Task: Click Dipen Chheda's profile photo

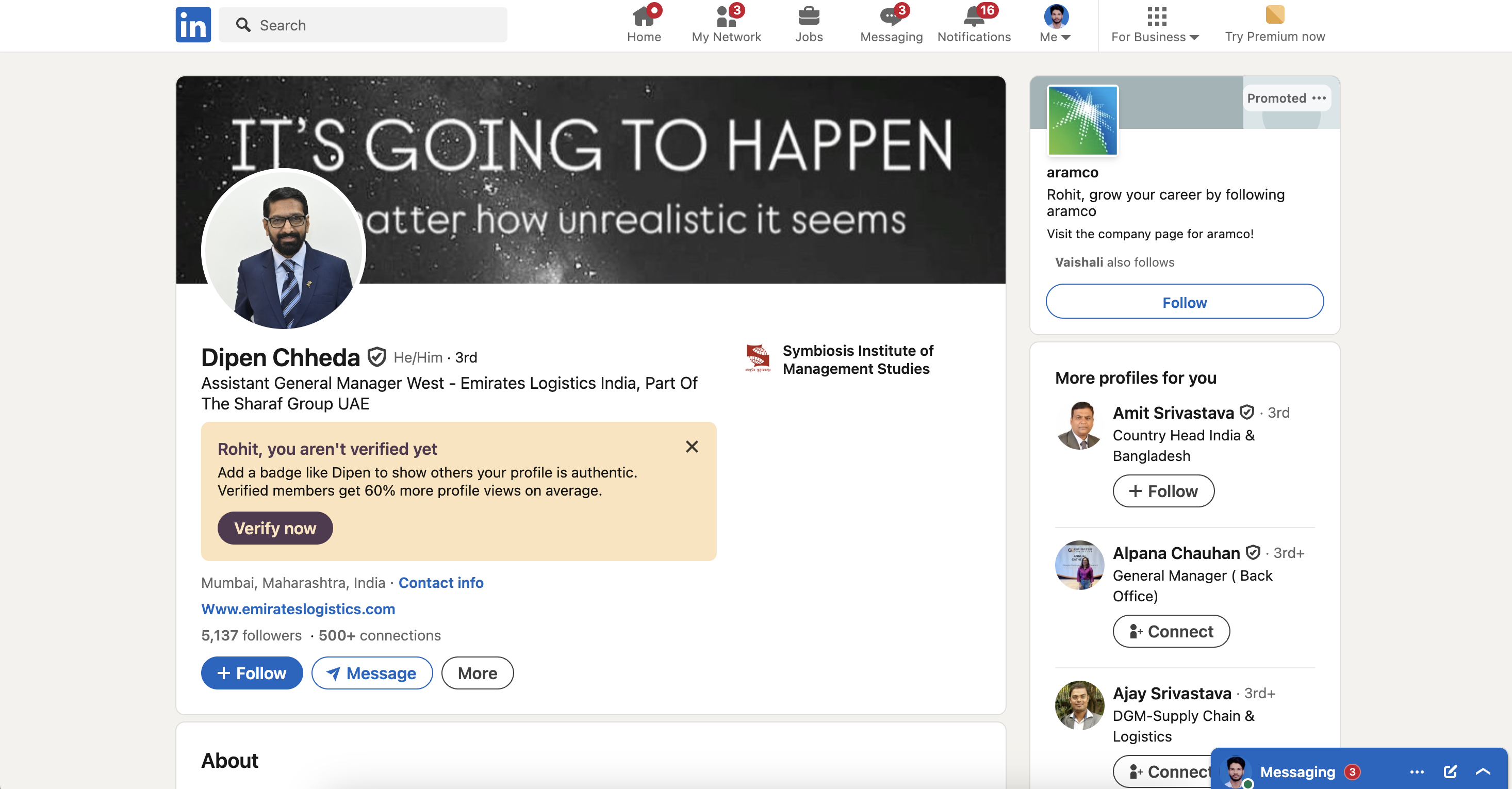Action: pyautogui.click(x=284, y=249)
